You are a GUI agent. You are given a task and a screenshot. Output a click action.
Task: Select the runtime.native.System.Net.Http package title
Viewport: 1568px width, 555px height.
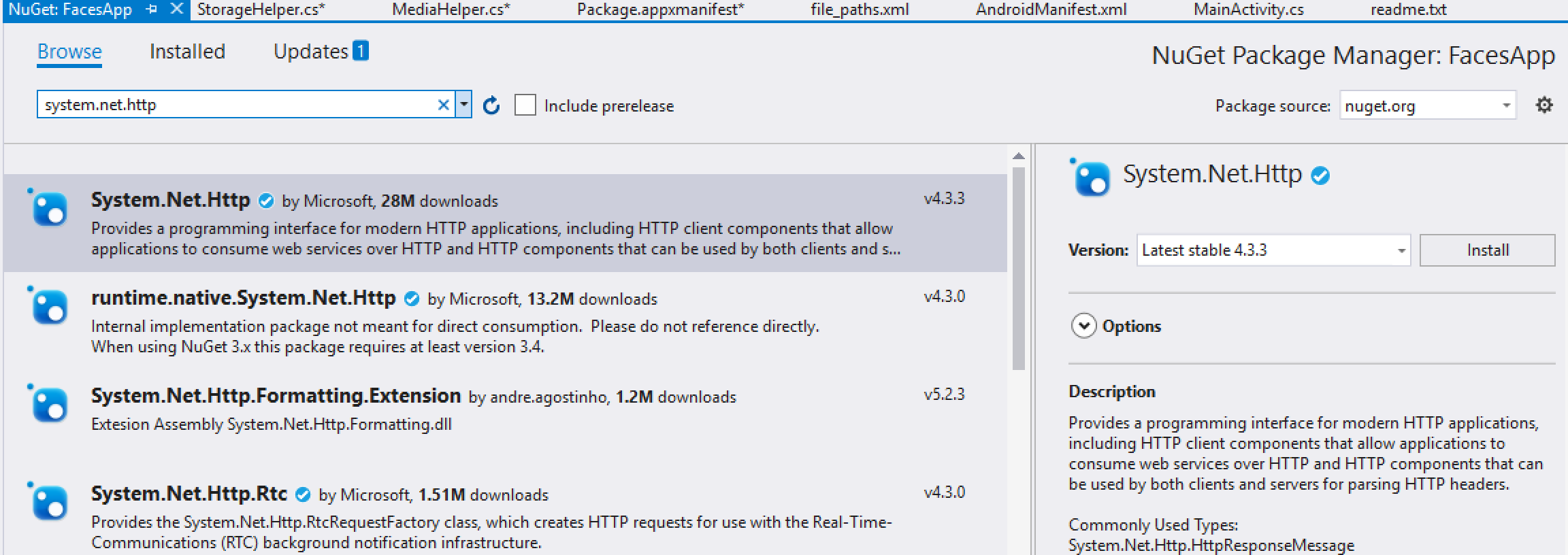click(244, 298)
